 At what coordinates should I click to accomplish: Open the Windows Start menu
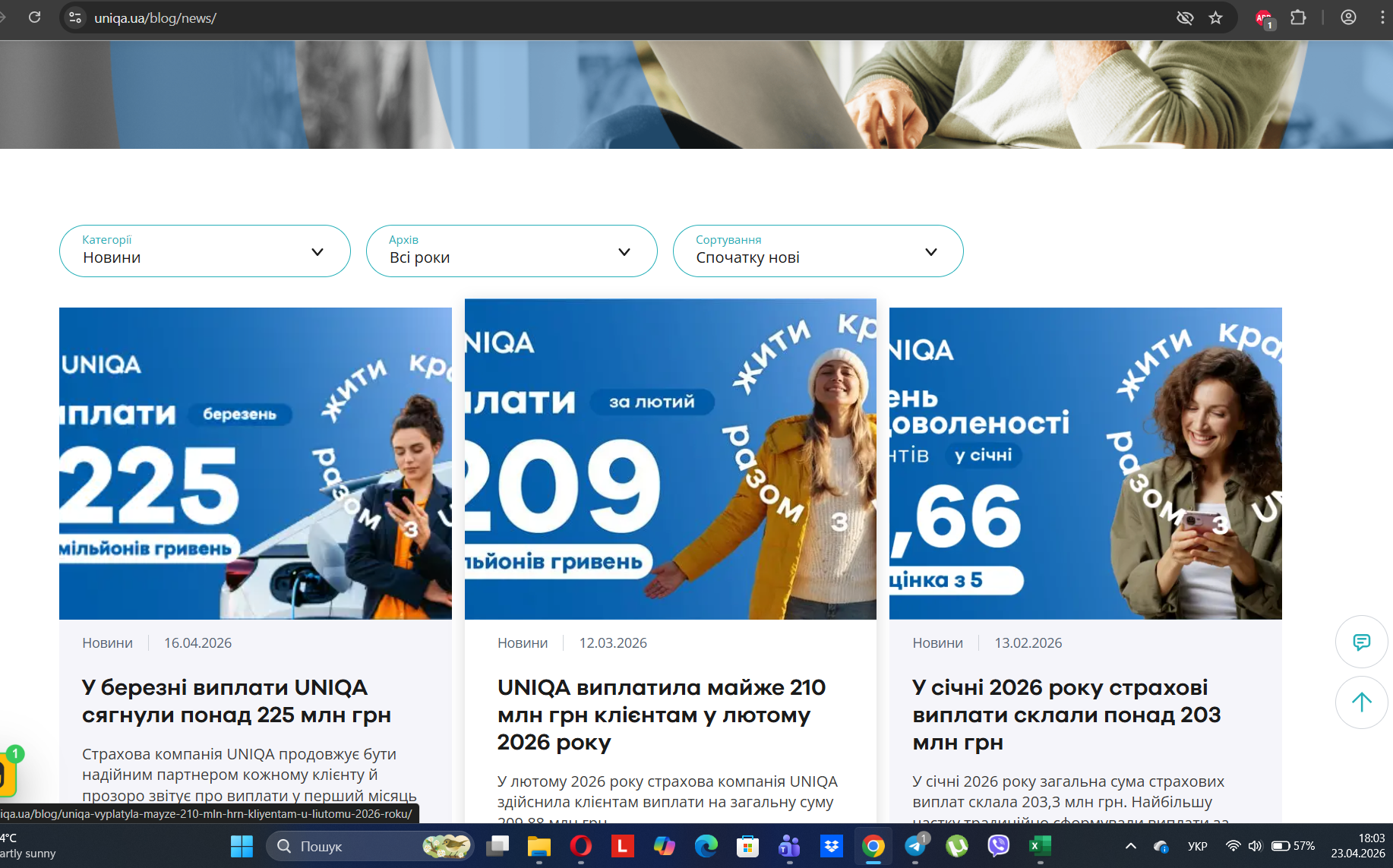point(242,846)
